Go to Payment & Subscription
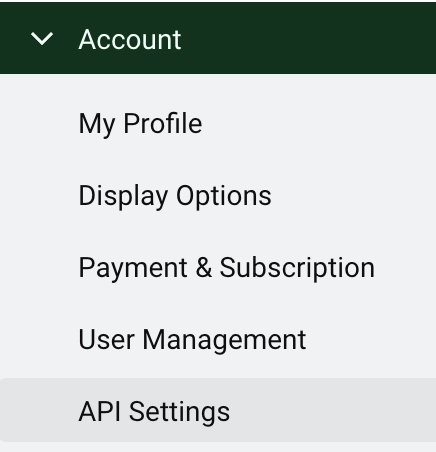The height and width of the screenshot is (452, 436). [227, 268]
